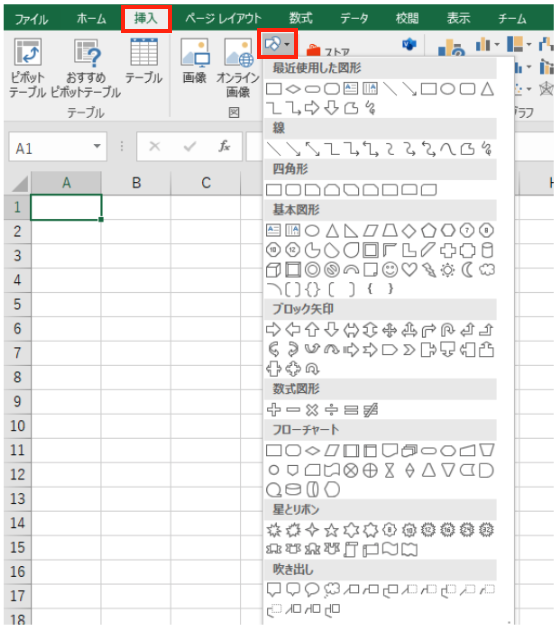Click the ピボットテーブル button
The width and height of the screenshot is (559, 630).
click(x=27, y=68)
